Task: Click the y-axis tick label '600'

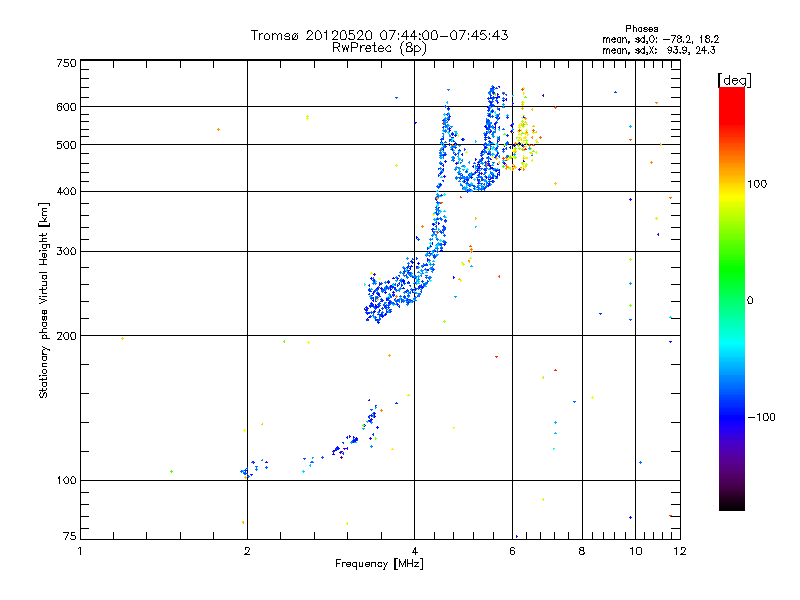Action: (66, 107)
